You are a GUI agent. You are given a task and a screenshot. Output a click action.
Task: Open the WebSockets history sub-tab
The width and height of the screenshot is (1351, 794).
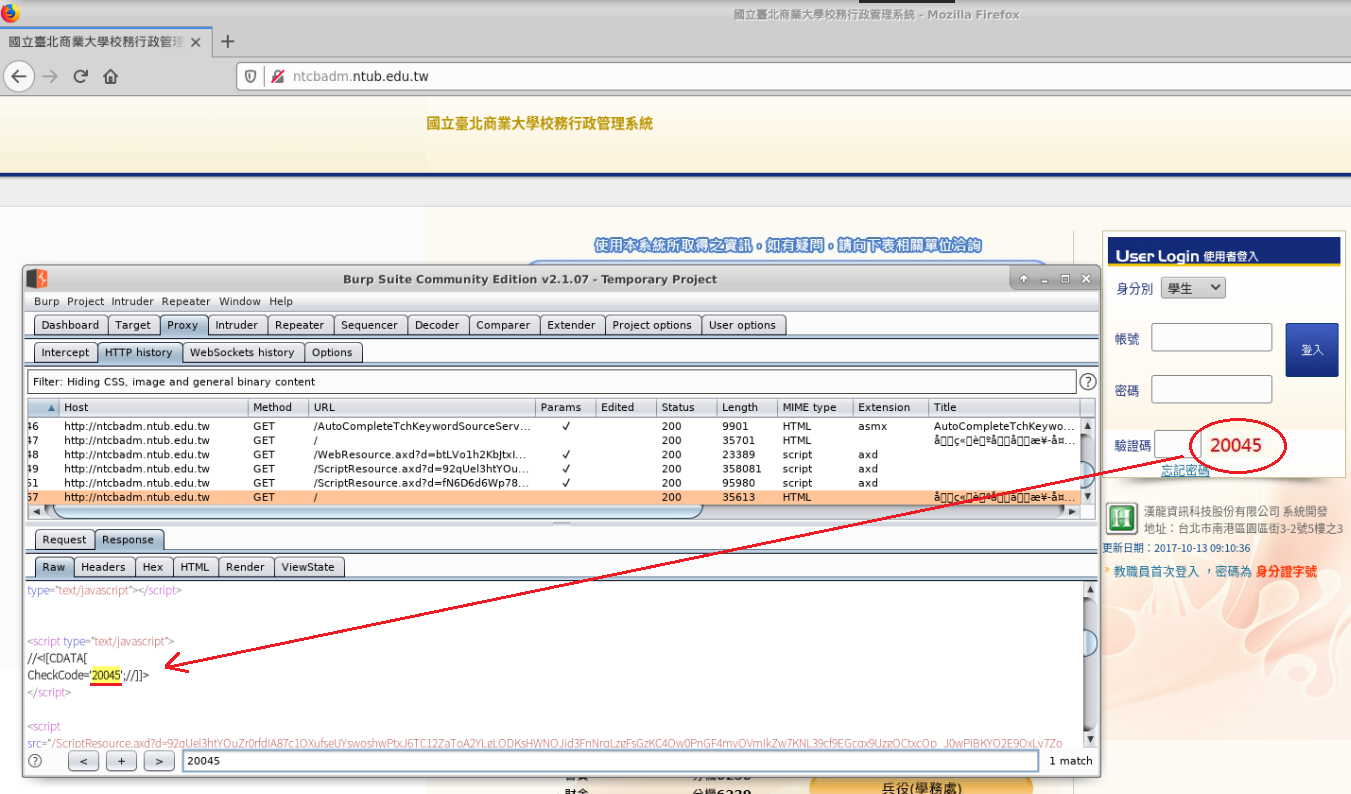pyautogui.click(x=242, y=352)
